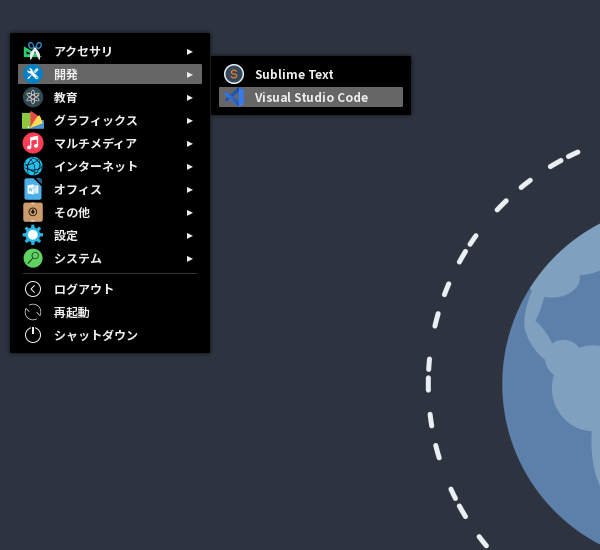Expand 教育 submenu arrow

click(x=190, y=98)
